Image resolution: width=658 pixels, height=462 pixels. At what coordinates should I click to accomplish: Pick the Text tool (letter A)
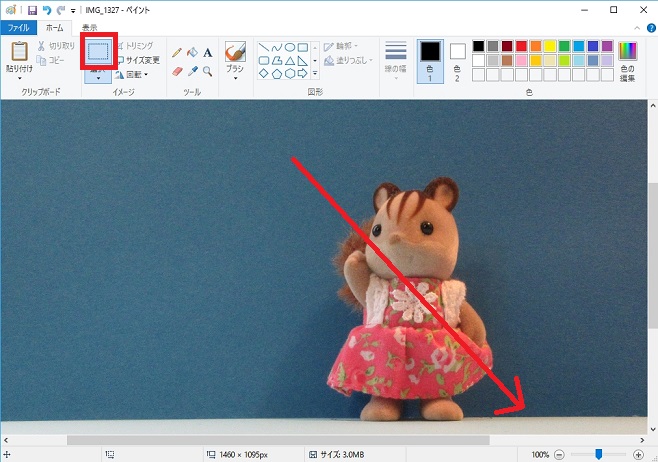pyautogui.click(x=207, y=52)
